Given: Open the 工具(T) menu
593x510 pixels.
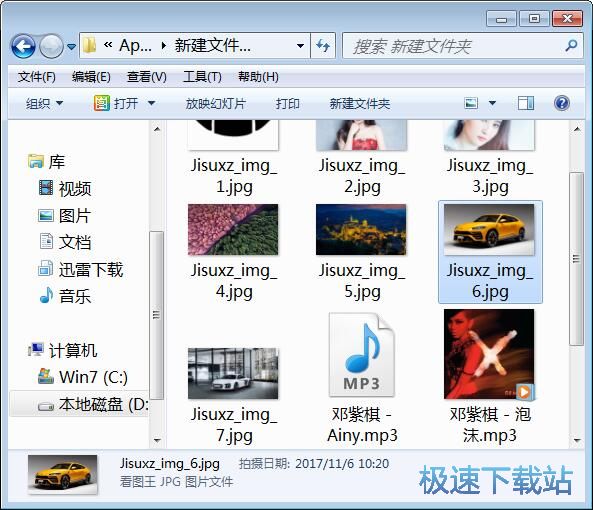Looking at the screenshot, I should 202,77.
